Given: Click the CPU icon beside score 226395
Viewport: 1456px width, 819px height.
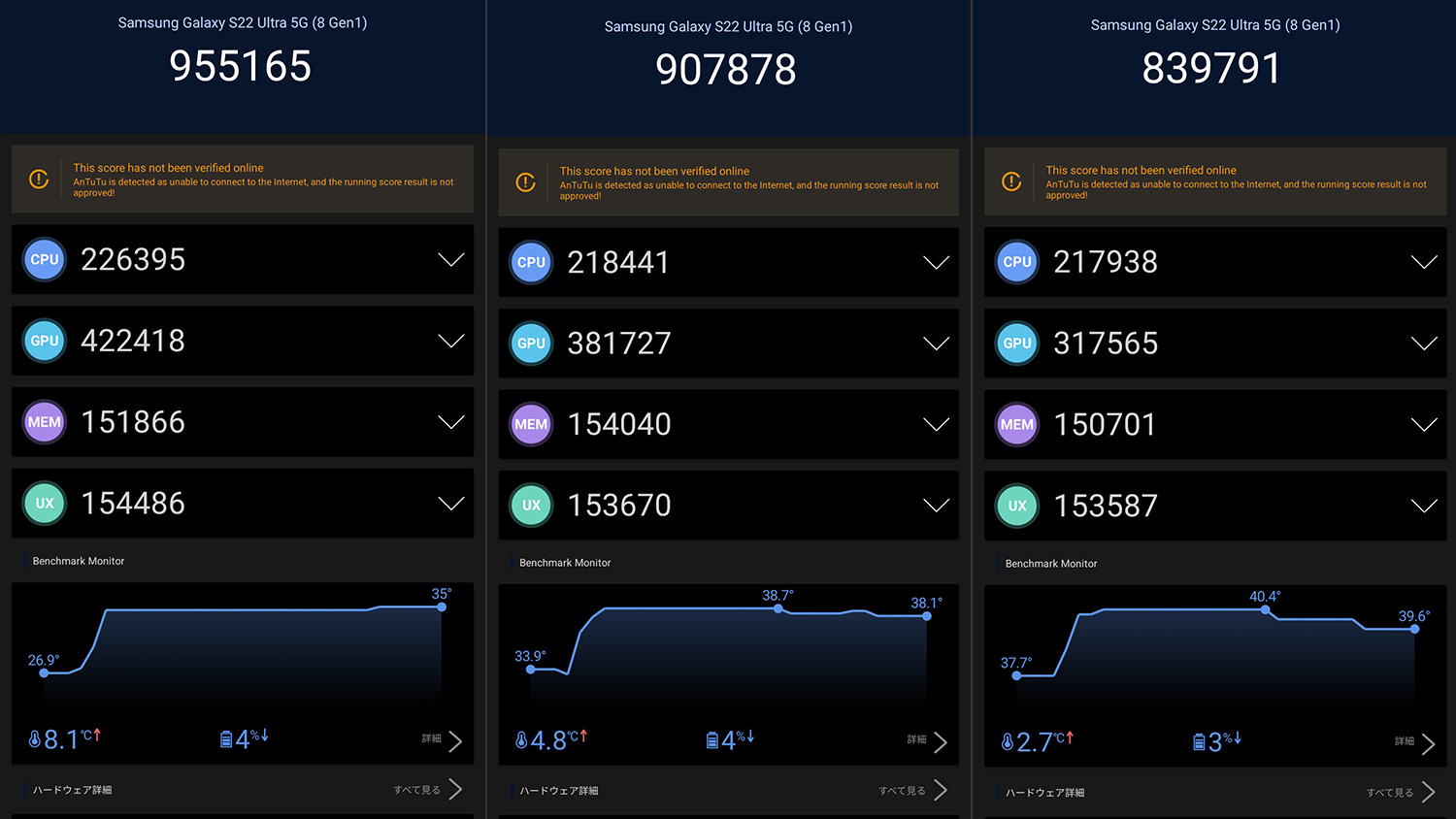Looking at the screenshot, I should tap(45, 260).
